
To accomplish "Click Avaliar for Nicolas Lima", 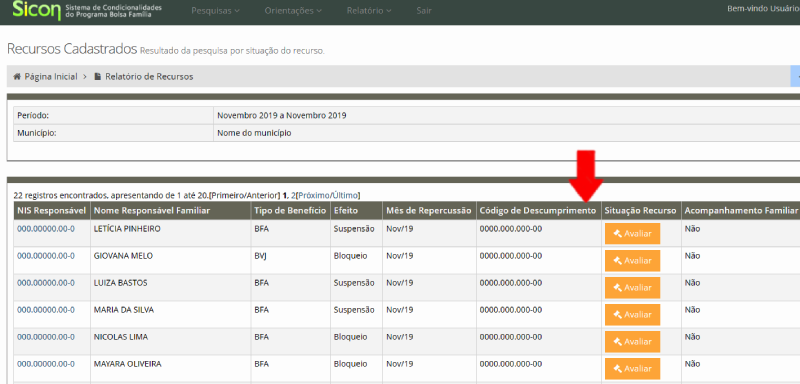I will (x=632, y=342).
